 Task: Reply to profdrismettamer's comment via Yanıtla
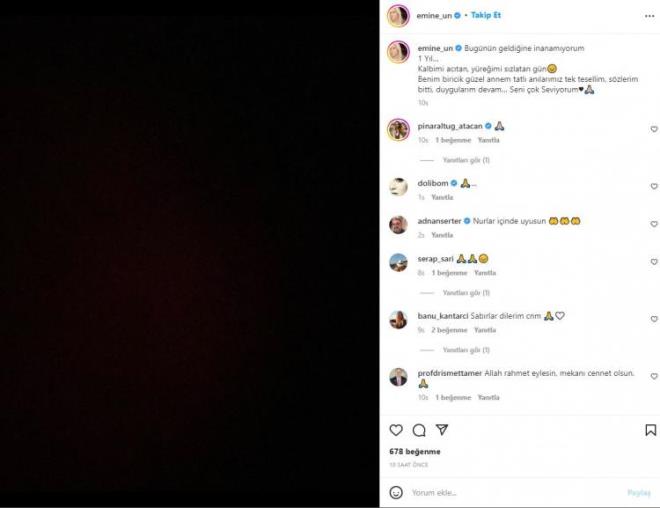[488, 397]
